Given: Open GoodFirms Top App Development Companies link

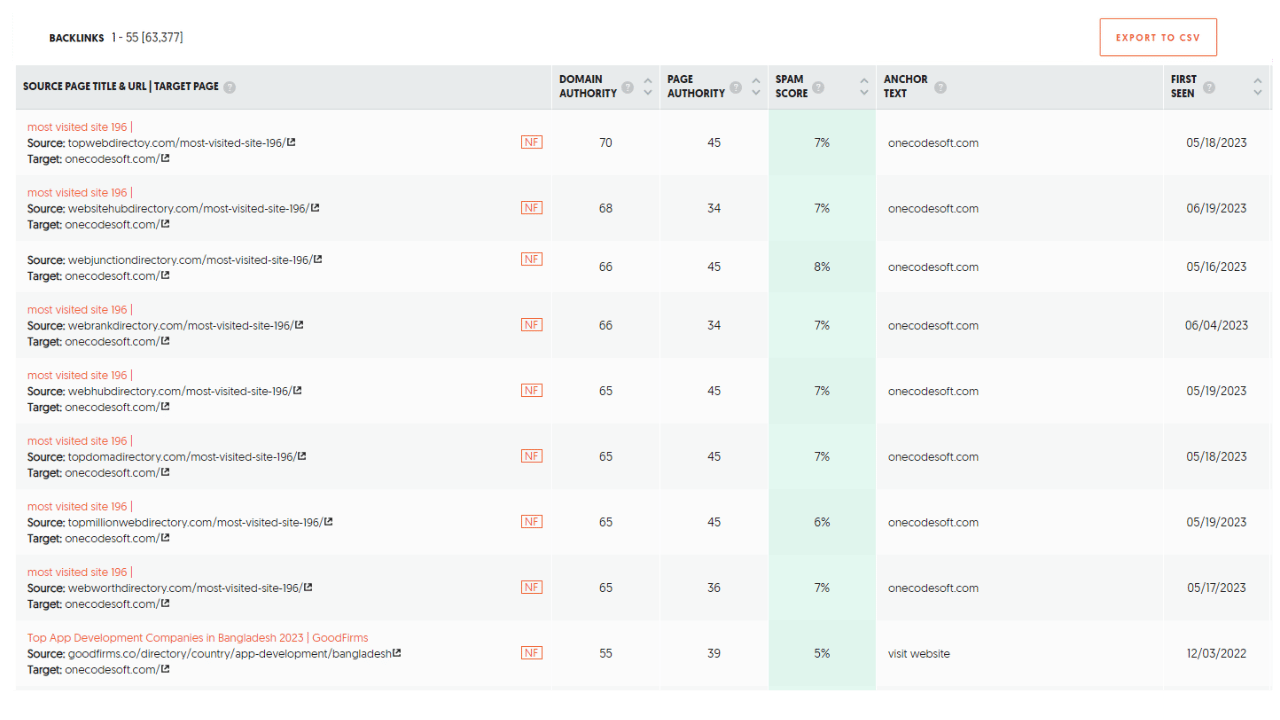Looking at the screenshot, I should (x=197, y=638).
